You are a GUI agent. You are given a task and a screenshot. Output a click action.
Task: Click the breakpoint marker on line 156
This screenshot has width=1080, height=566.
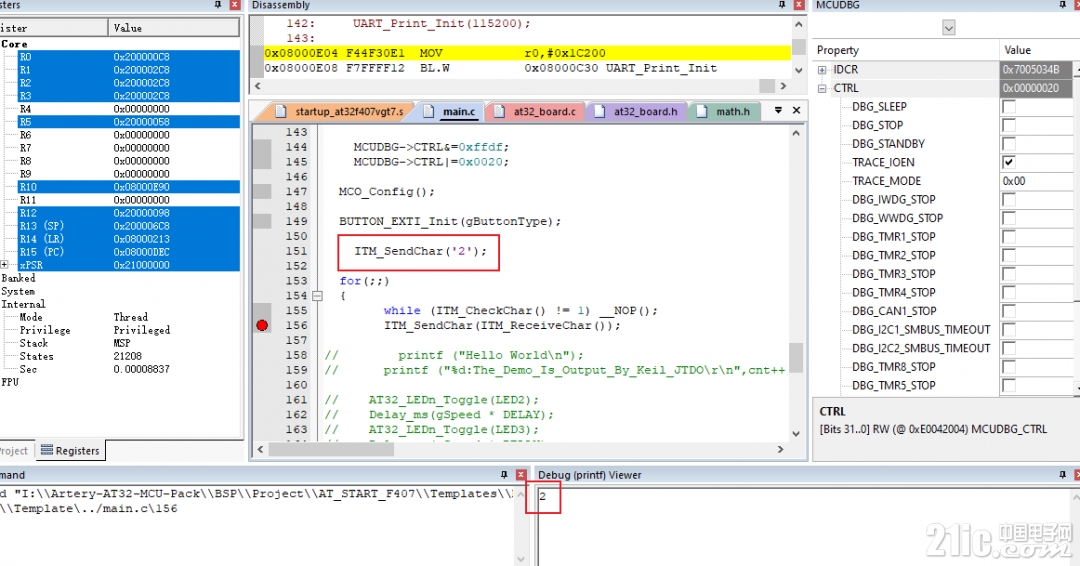[262, 325]
